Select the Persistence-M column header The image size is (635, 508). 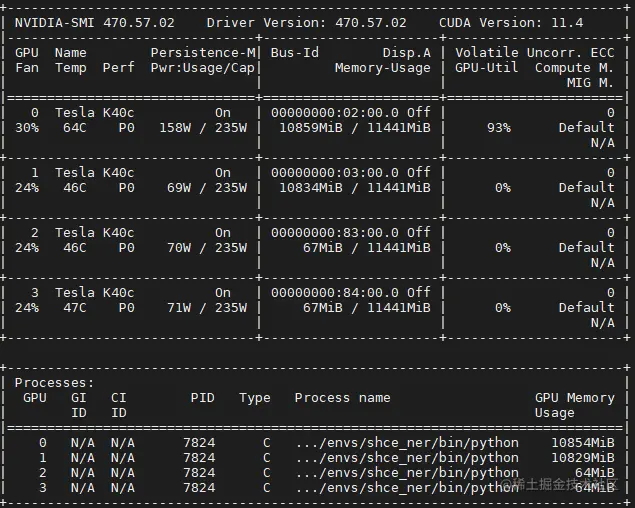[x=203, y=53]
